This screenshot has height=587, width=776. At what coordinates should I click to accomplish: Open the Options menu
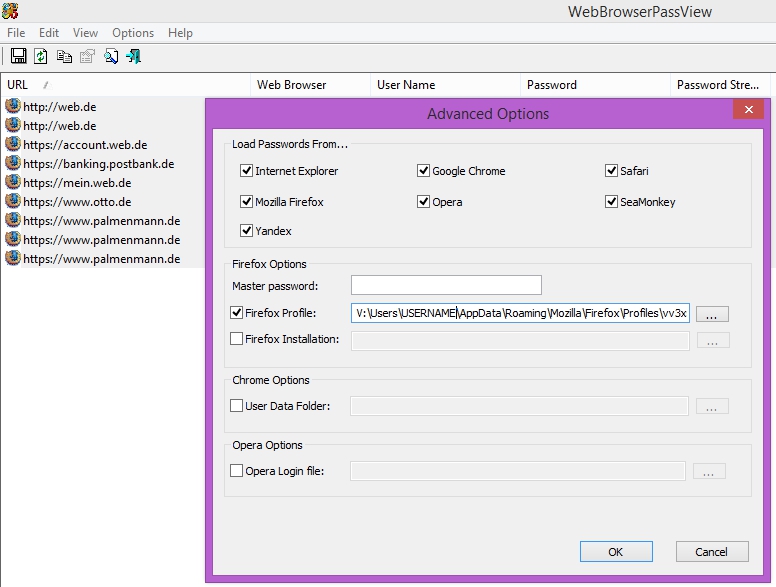click(x=133, y=33)
